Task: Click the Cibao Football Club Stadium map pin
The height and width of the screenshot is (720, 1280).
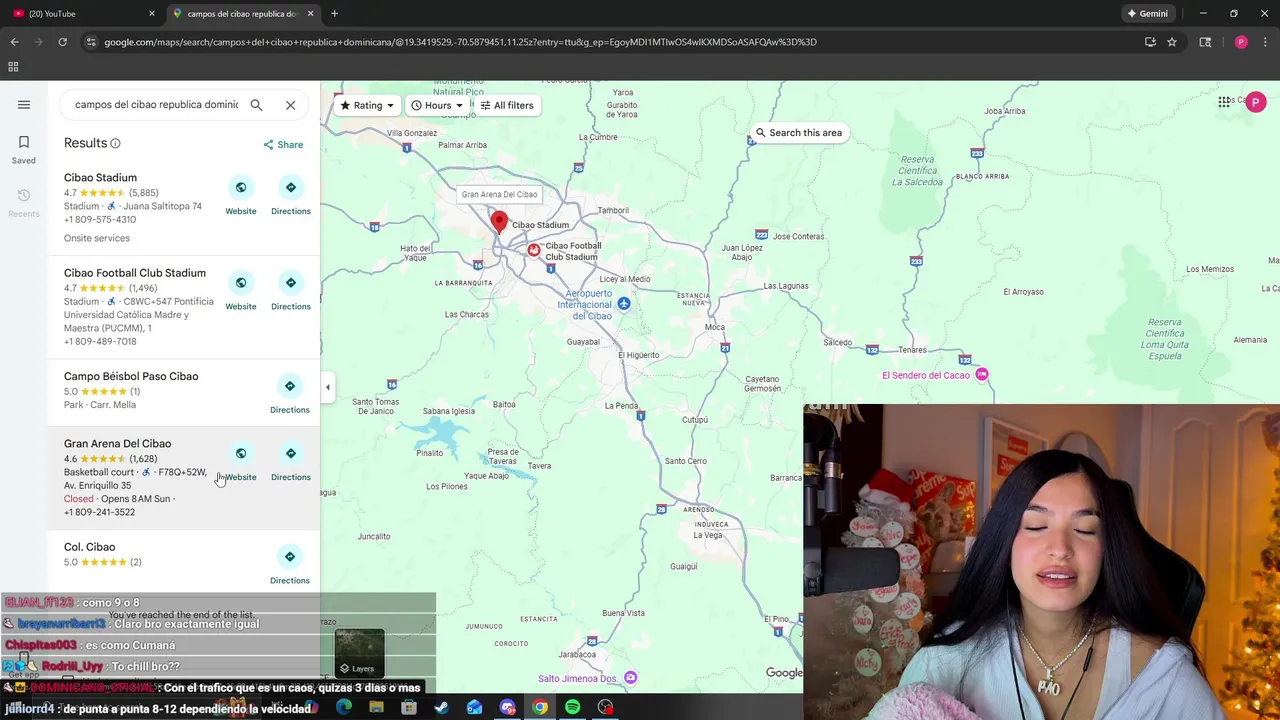Action: [x=534, y=250]
